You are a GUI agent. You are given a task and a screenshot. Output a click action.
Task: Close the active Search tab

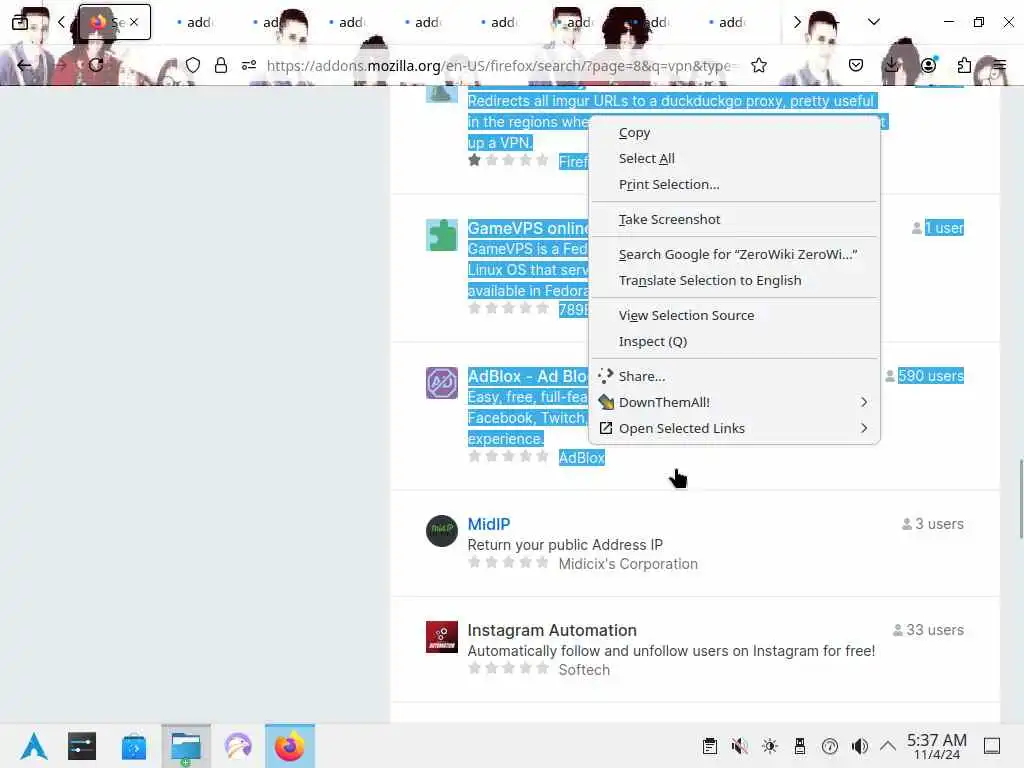pyautogui.click(x=134, y=22)
